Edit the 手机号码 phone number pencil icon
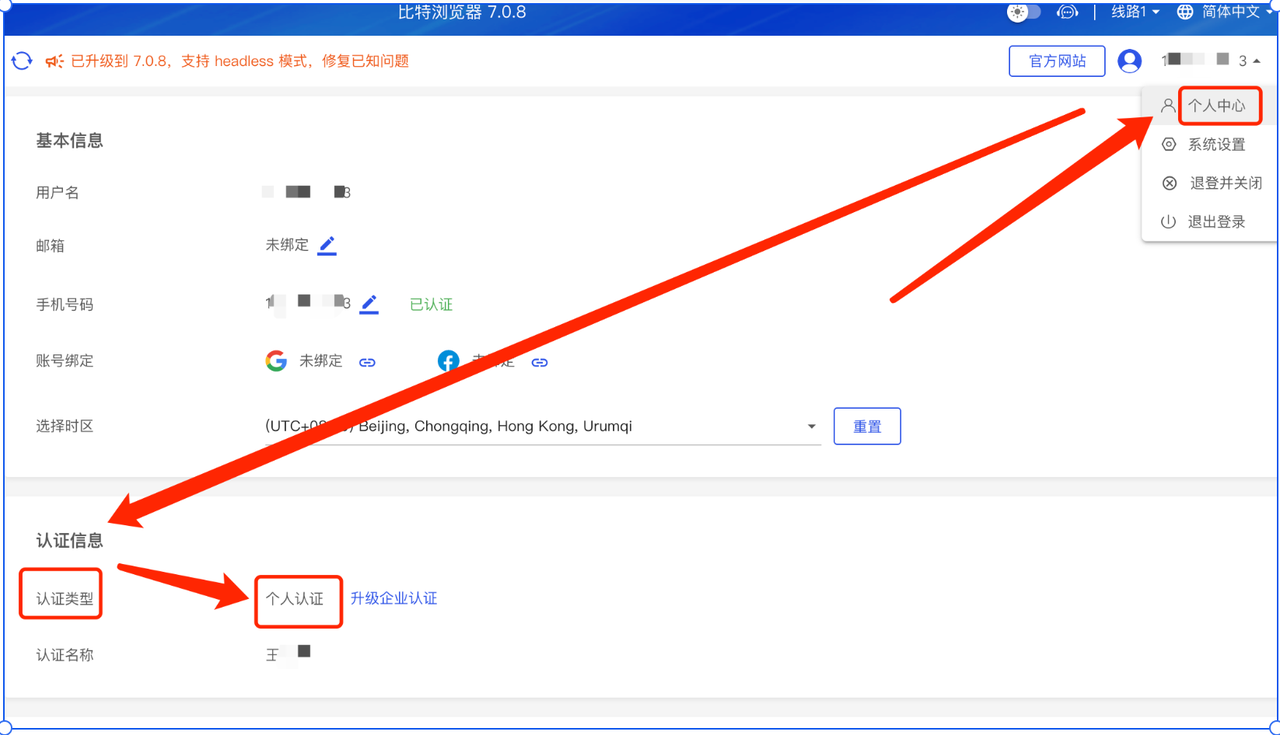This screenshot has width=1280, height=735. (x=369, y=304)
